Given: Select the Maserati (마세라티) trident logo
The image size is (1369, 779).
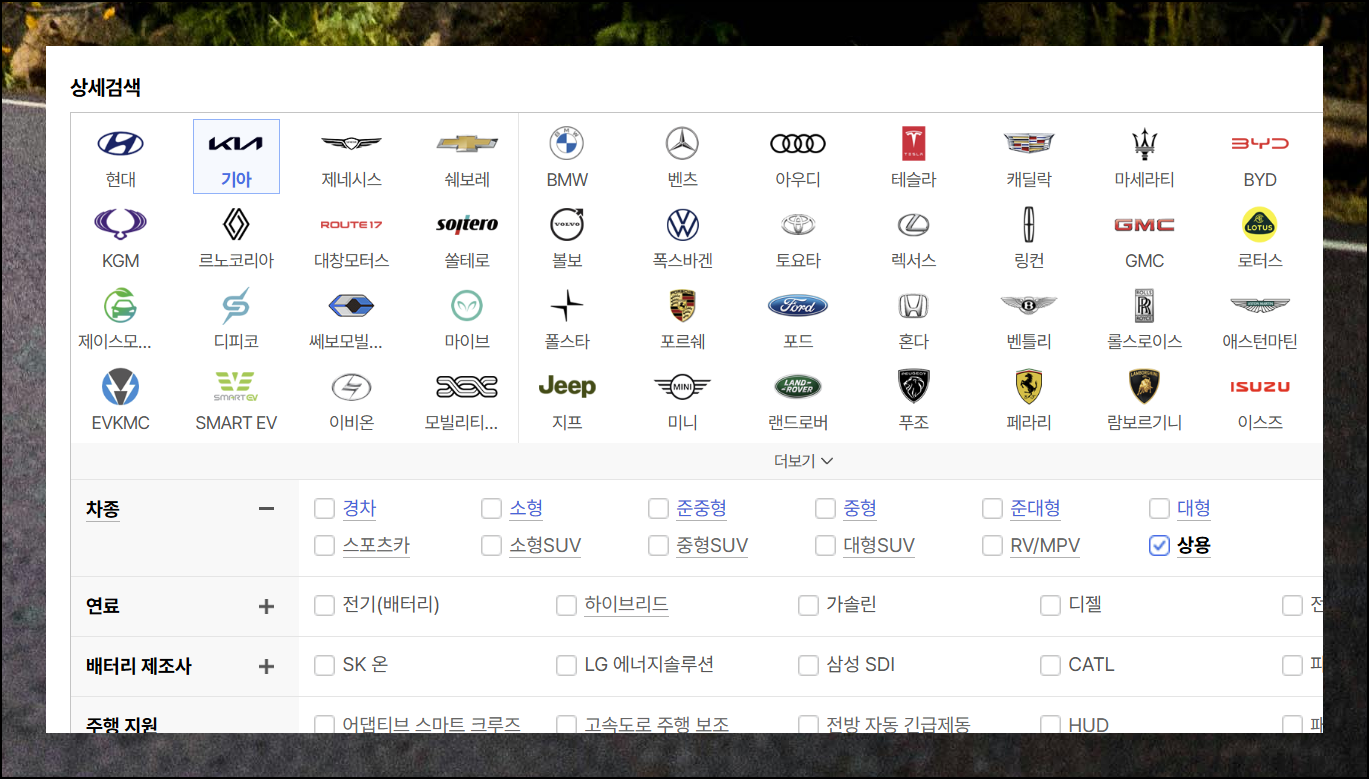Looking at the screenshot, I should [1144, 143].
